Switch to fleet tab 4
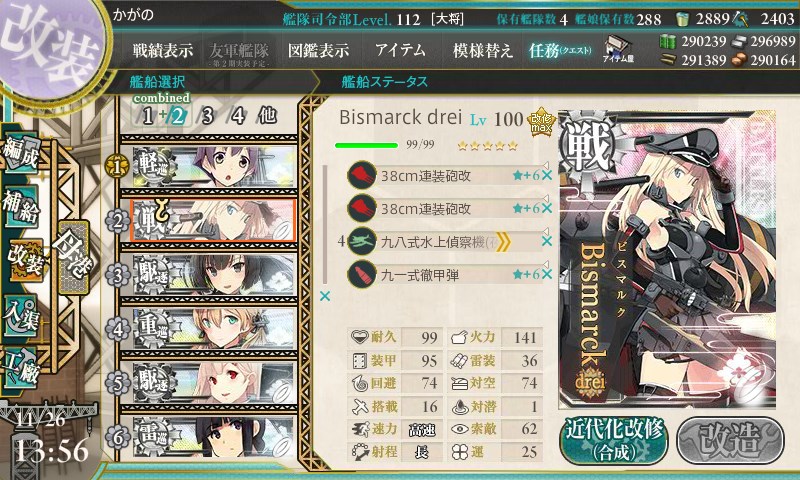The width and height of the screenshot is (800, 480). point(238,116)
